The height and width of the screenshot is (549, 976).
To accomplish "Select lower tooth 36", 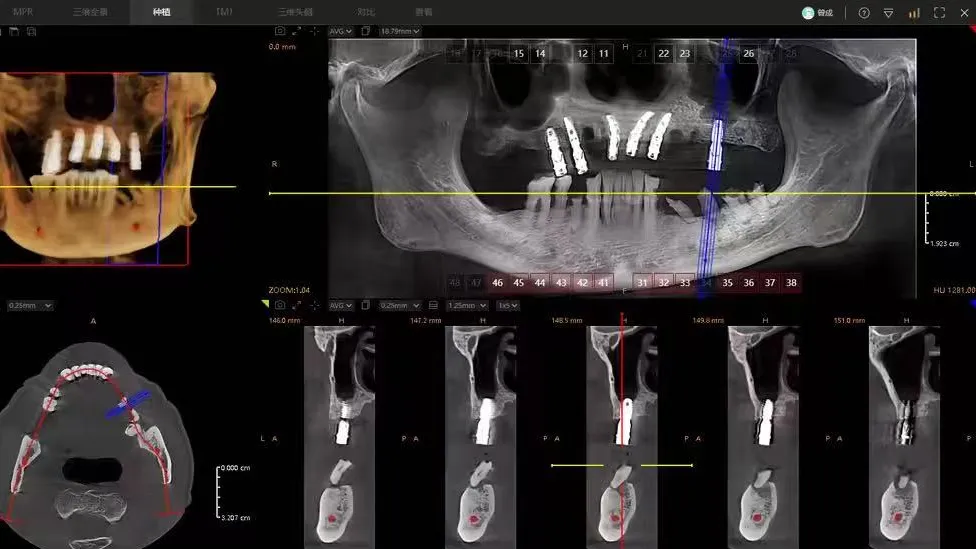I will (x=749, y=283).
